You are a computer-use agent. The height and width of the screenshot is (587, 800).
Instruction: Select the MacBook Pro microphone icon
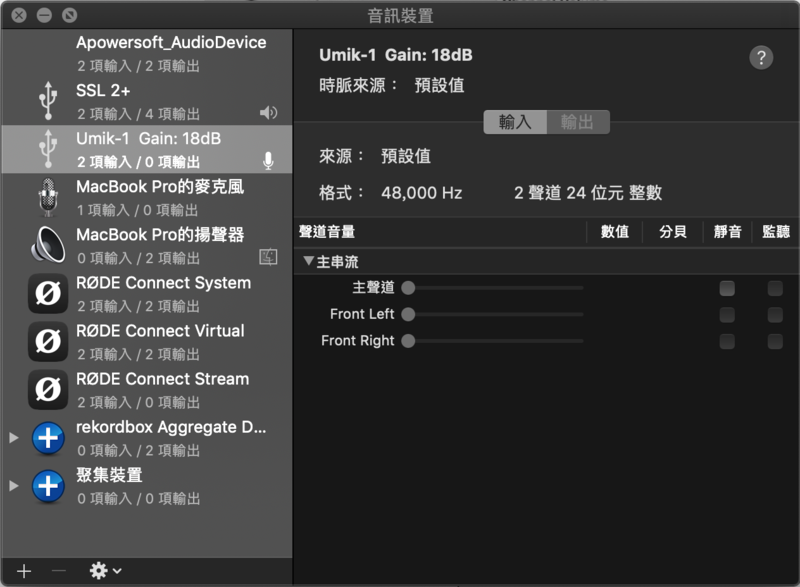click(47, 197)
